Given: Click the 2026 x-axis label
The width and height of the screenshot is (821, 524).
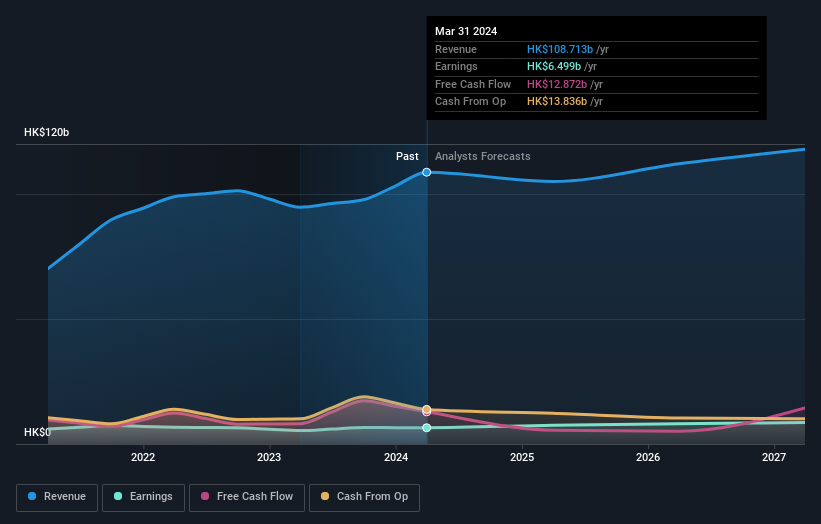Looking at the screenshot, I should pos(648,457).
